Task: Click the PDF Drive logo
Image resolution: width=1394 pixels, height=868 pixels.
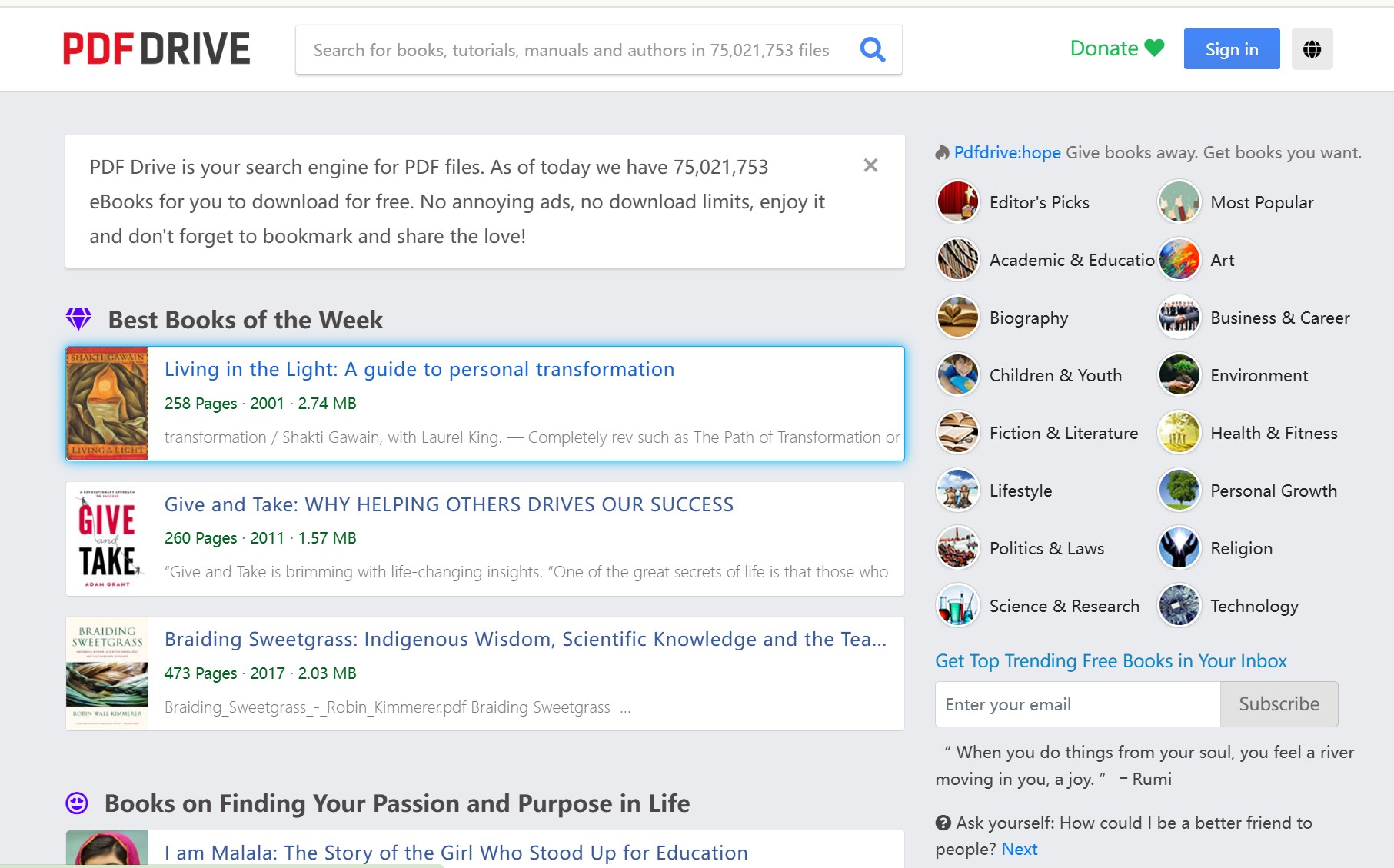Action: [x=156, y=48]
